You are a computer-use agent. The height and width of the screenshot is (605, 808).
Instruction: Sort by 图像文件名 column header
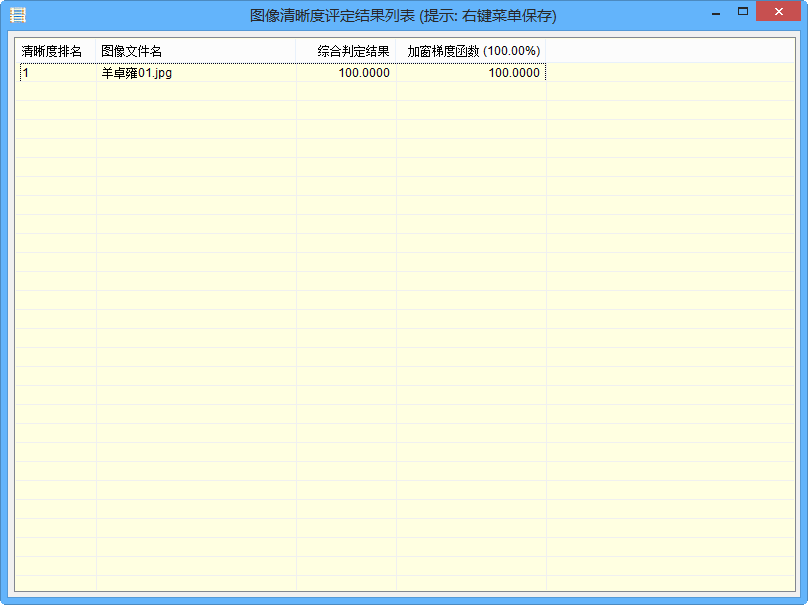(x=195, y=51)
